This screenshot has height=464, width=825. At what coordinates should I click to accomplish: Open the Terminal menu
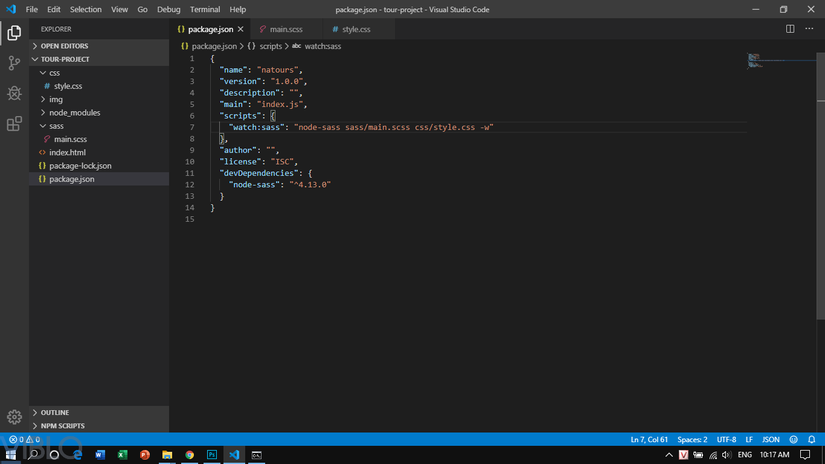(x=205, y=9)
